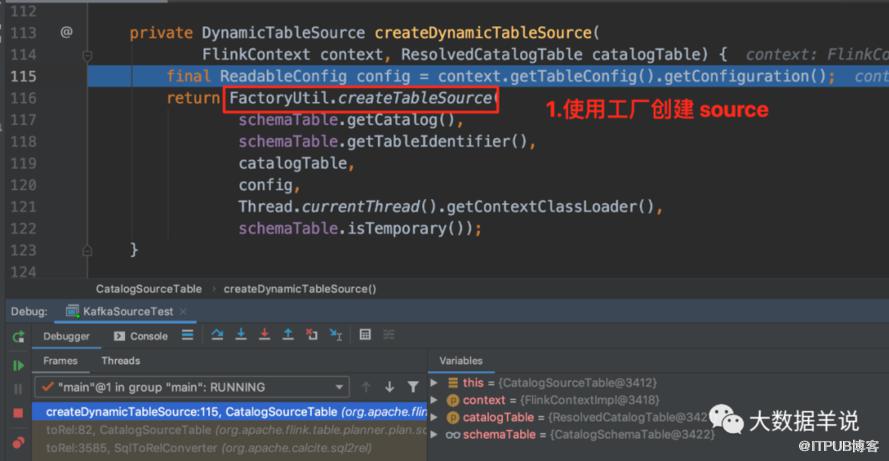
Task: Click line number 116 in gutter
Action: (x=23, y=98)
